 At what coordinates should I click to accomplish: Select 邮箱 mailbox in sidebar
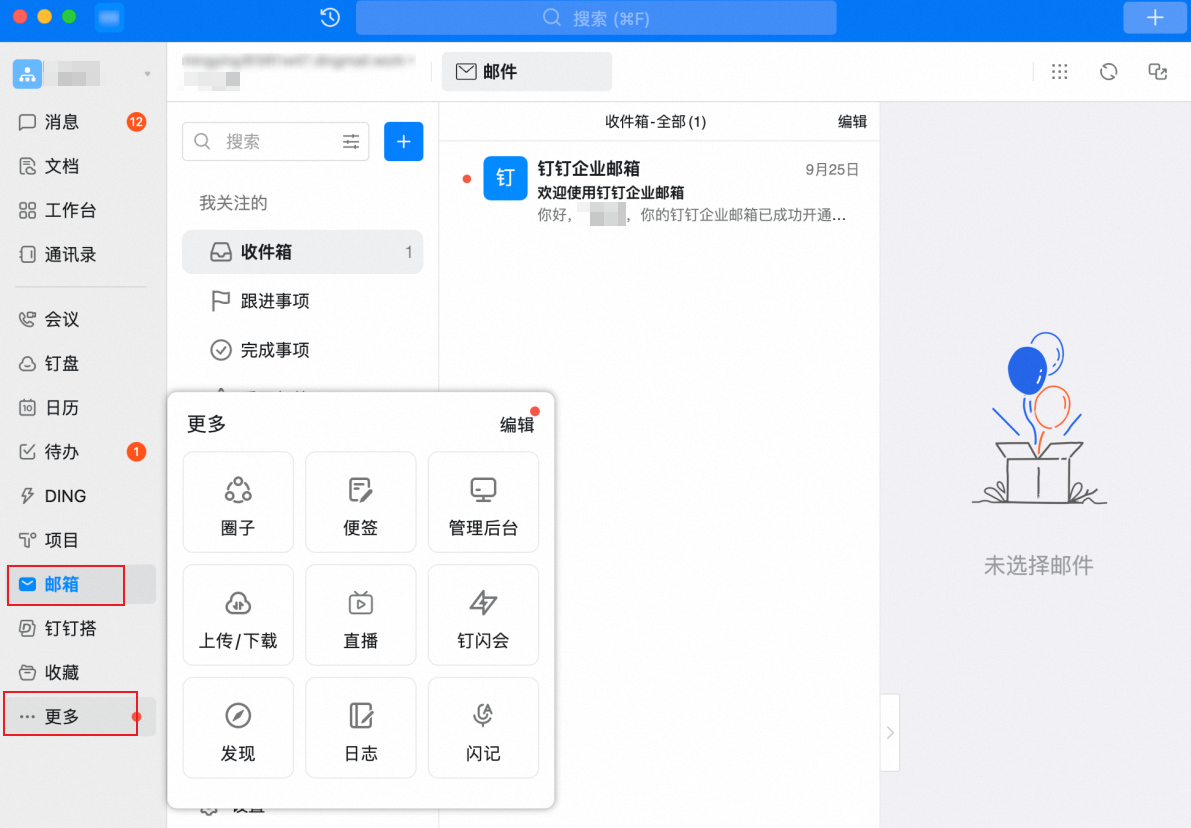pos(81,584)
